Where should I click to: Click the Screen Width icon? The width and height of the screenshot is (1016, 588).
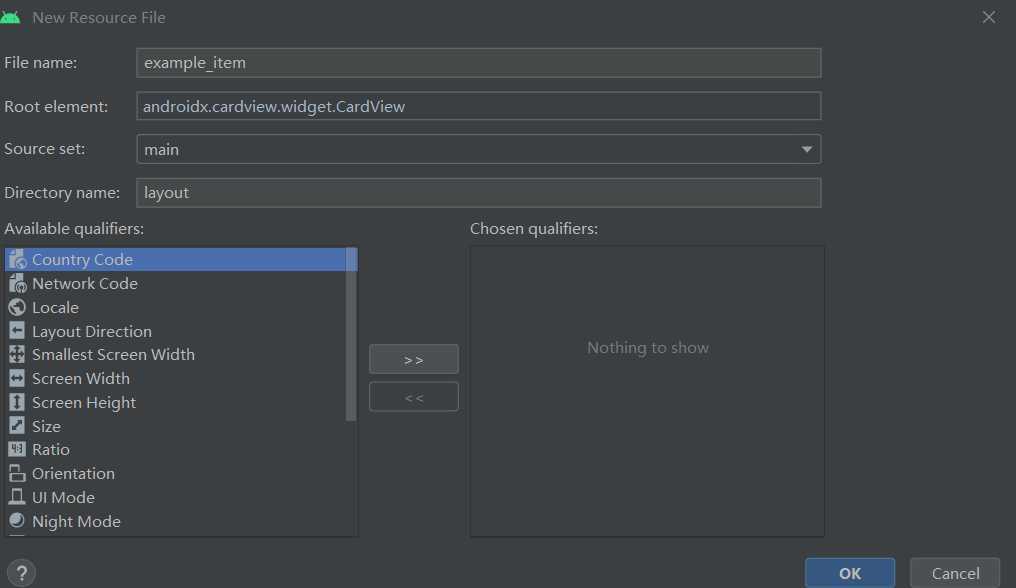(x=17, y=378)
